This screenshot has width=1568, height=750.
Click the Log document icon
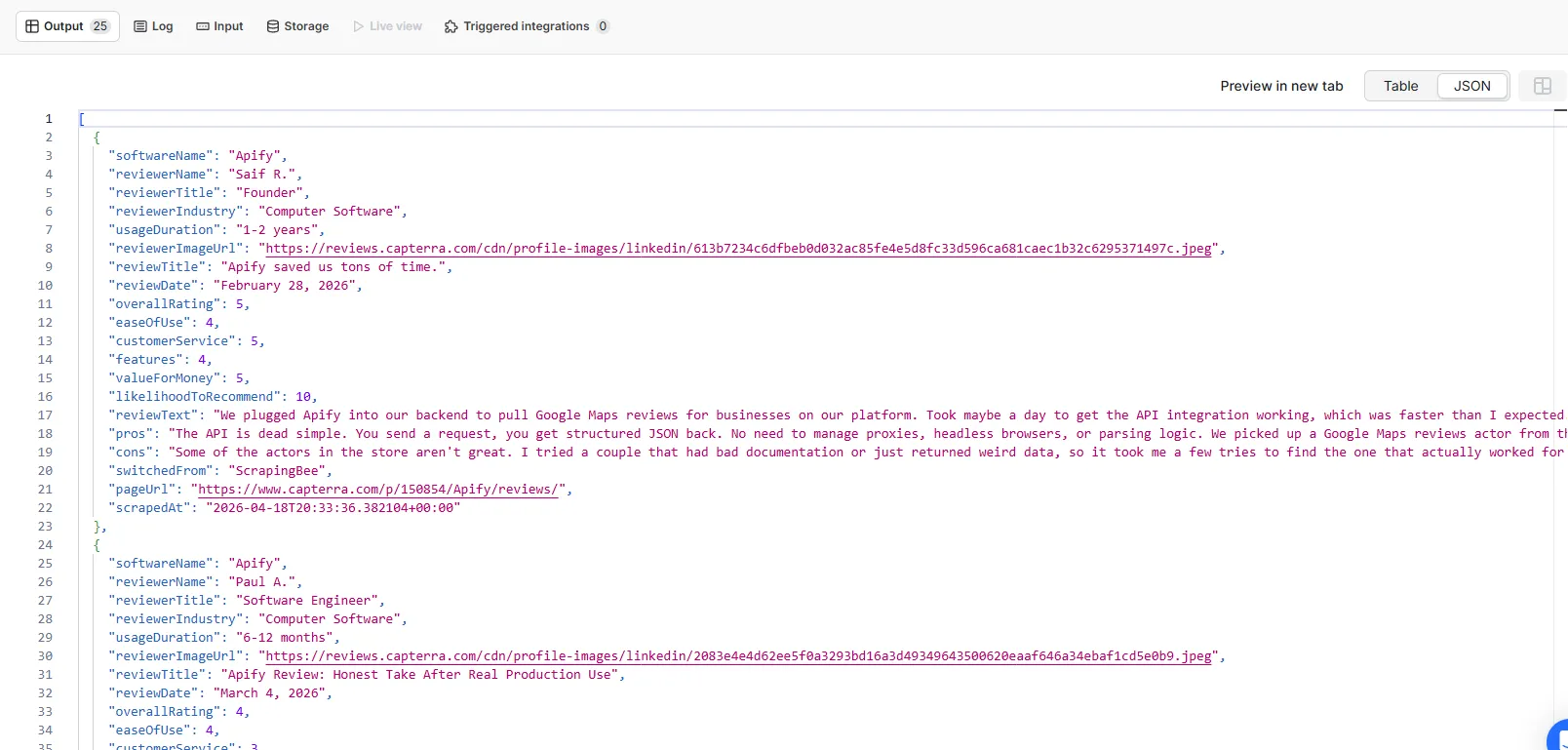pos(140,26)
